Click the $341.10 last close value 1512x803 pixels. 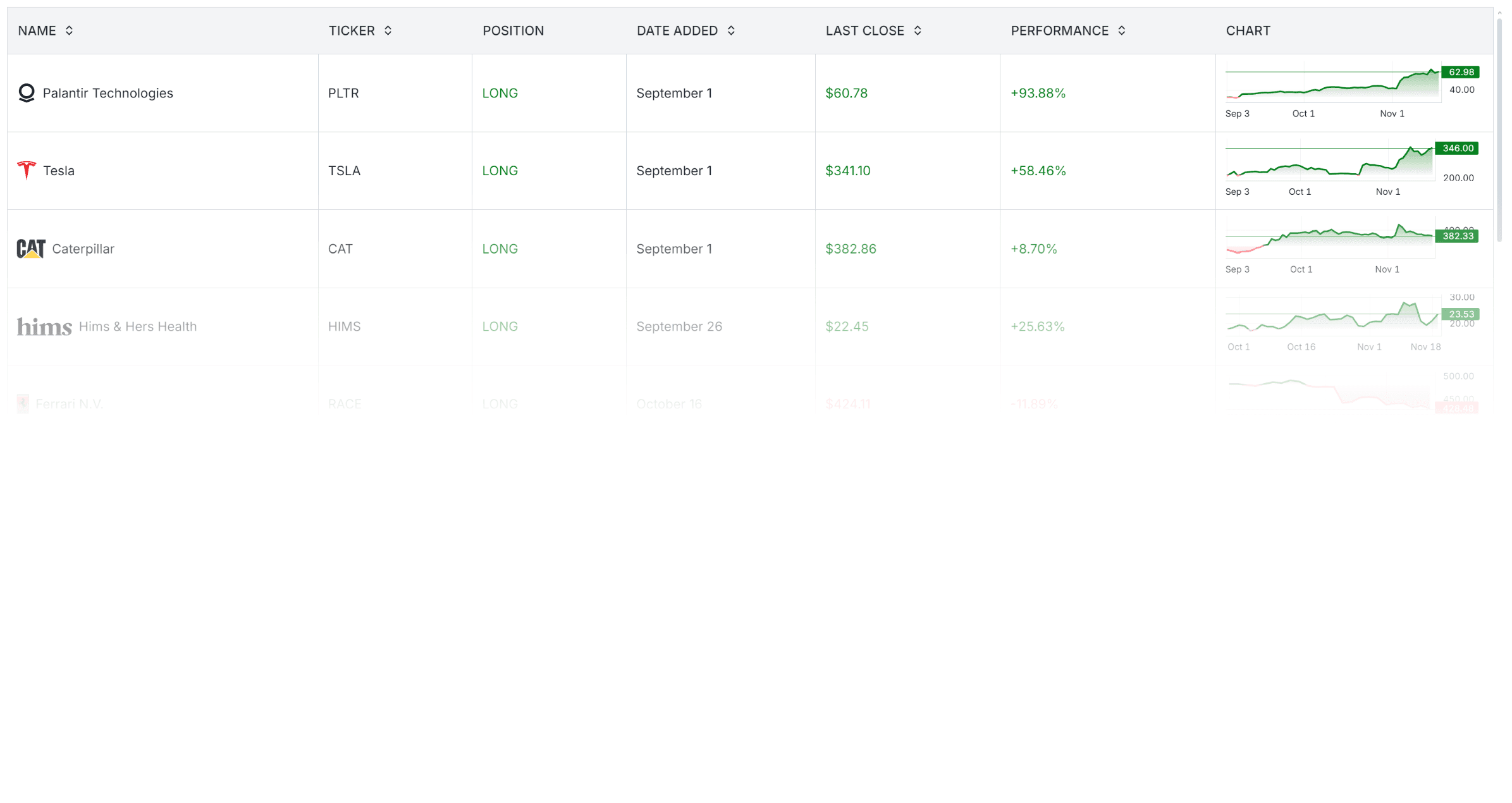(847, 171)
